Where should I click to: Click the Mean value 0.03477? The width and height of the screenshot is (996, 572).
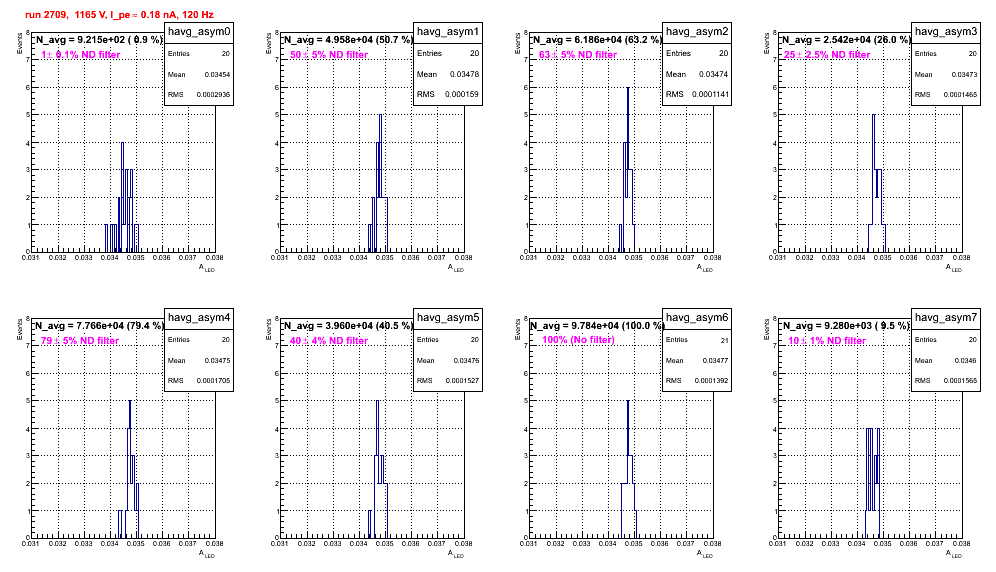715,360
